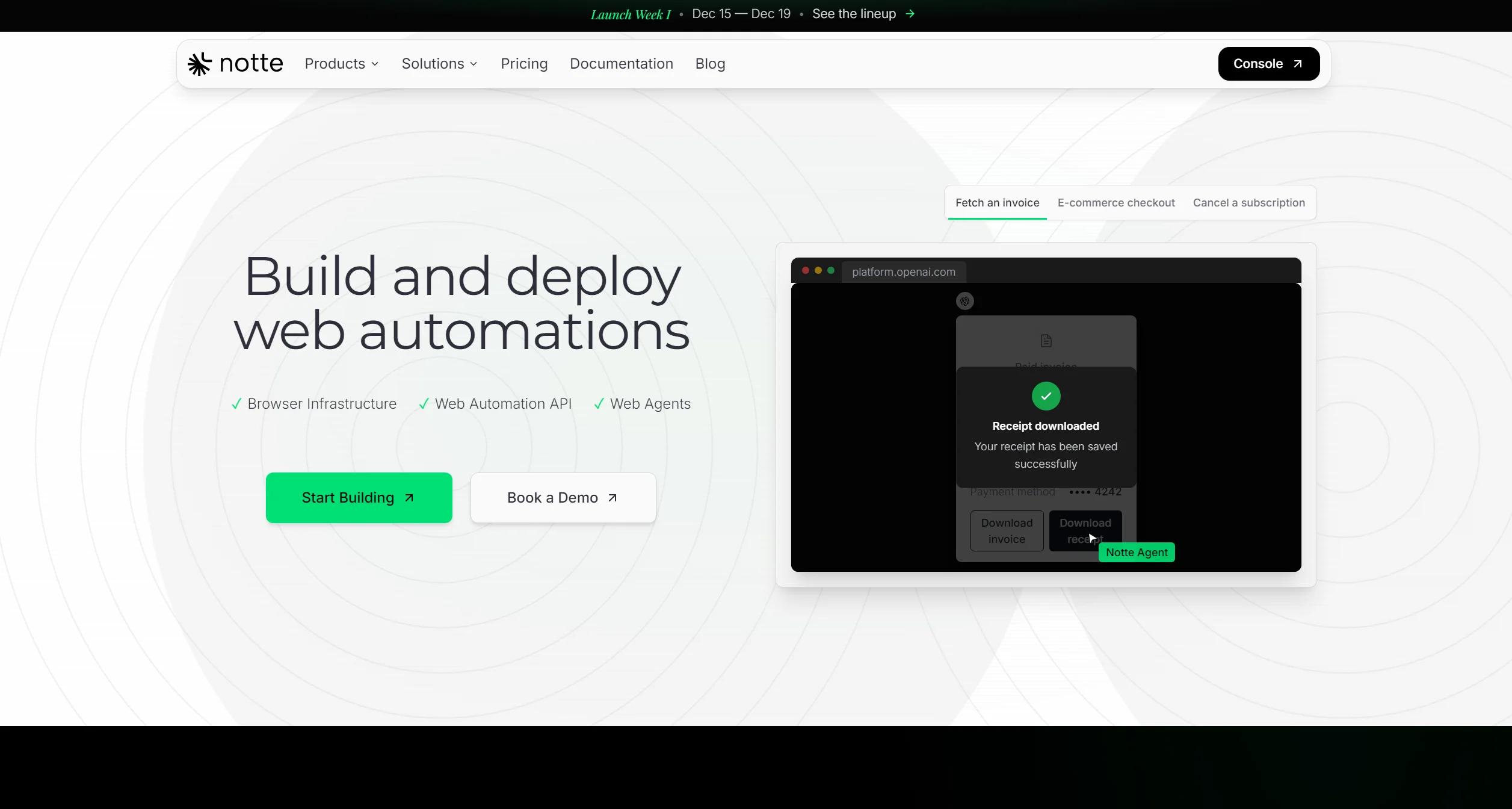The width and height of the screenshot is (1512, 809).
Task: Click the Solutions chevron arrow
Action: click(x=474, y=64)
